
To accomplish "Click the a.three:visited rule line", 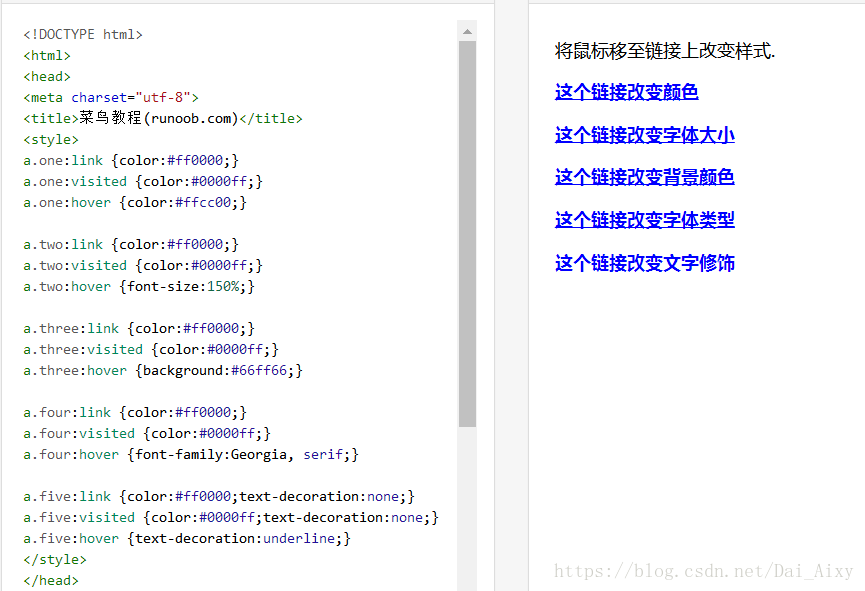I will point(151,349).
